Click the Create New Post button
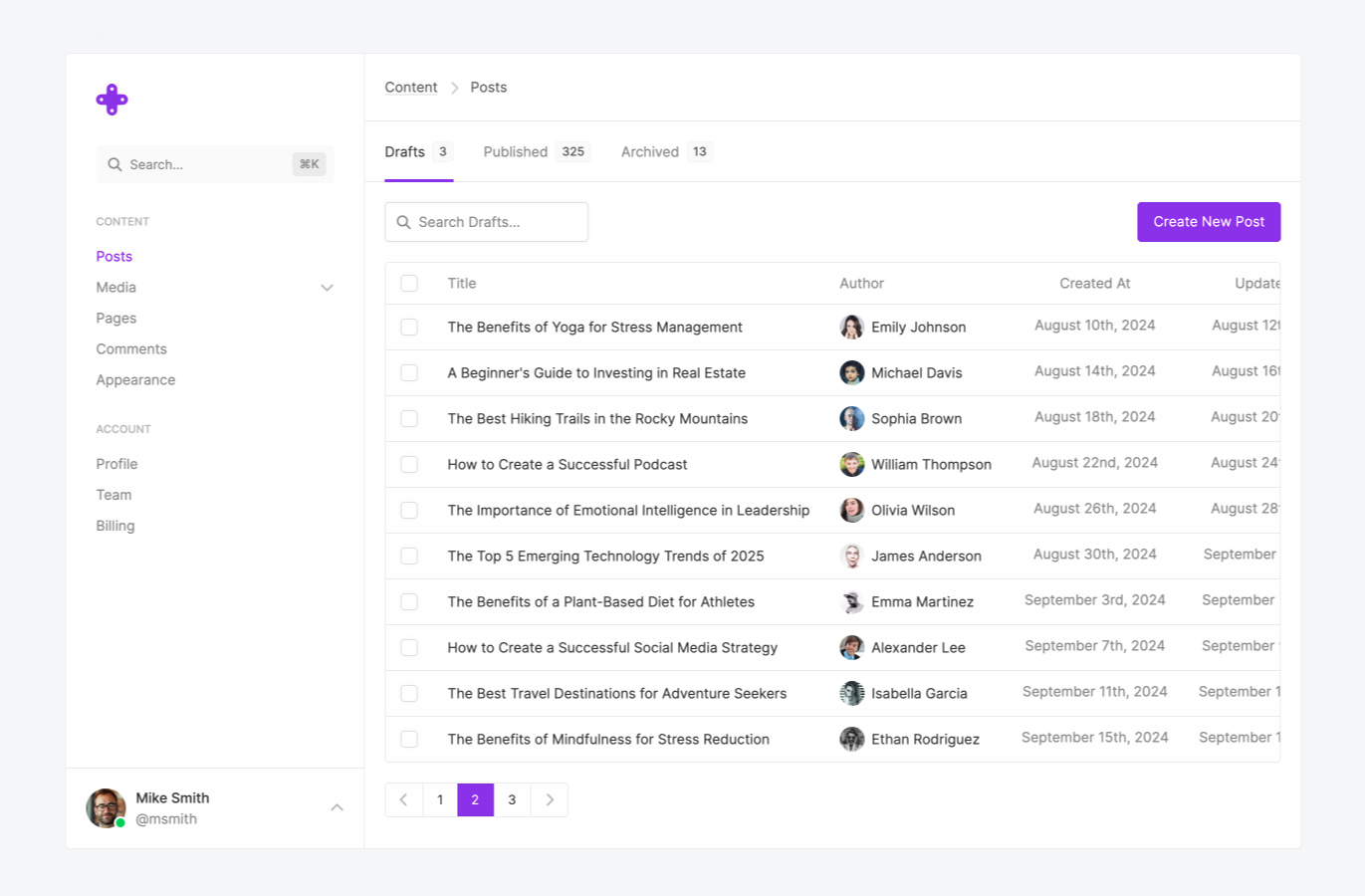Screen dimensions: 1365x896 click(1208, 221)
